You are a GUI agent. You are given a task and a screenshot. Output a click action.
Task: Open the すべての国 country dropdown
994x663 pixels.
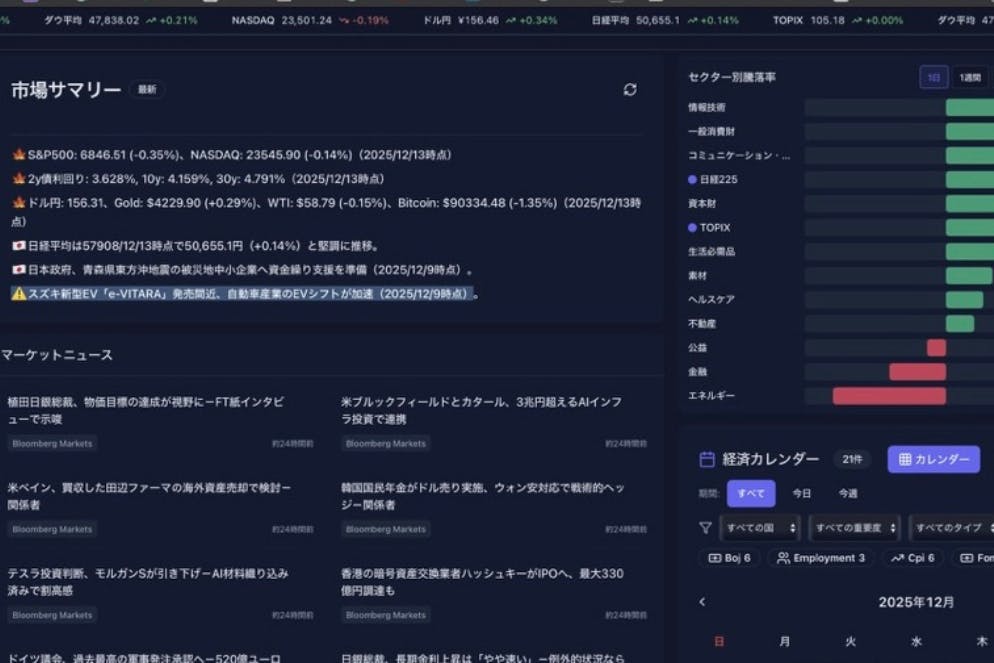pyautogui.click(x=761, y=527)
